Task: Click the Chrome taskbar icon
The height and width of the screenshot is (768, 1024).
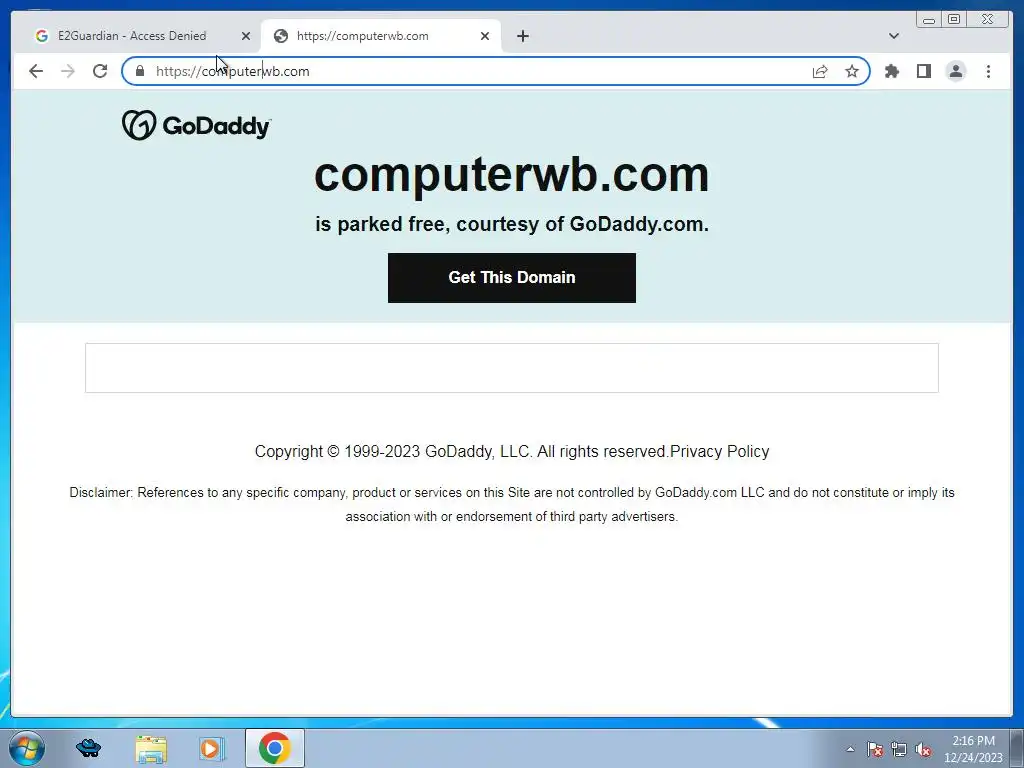Action: (x=274, y=748)
